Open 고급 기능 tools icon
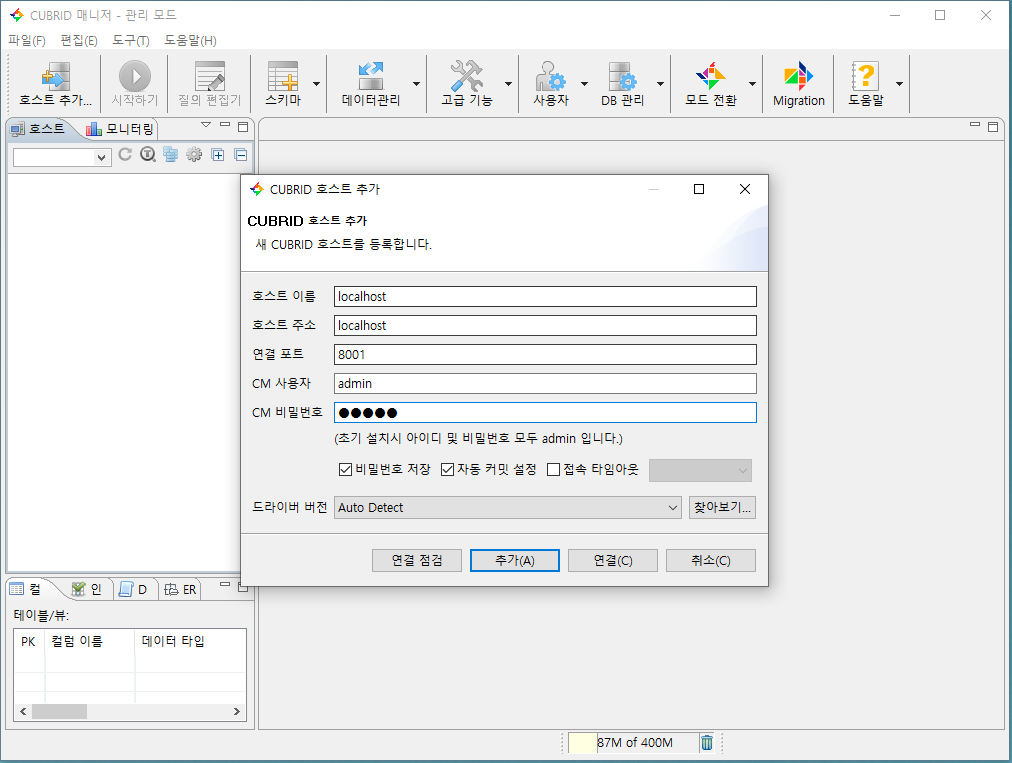Image resolution: width=1012 pixels, height=763 pixels. pos(467,76)
